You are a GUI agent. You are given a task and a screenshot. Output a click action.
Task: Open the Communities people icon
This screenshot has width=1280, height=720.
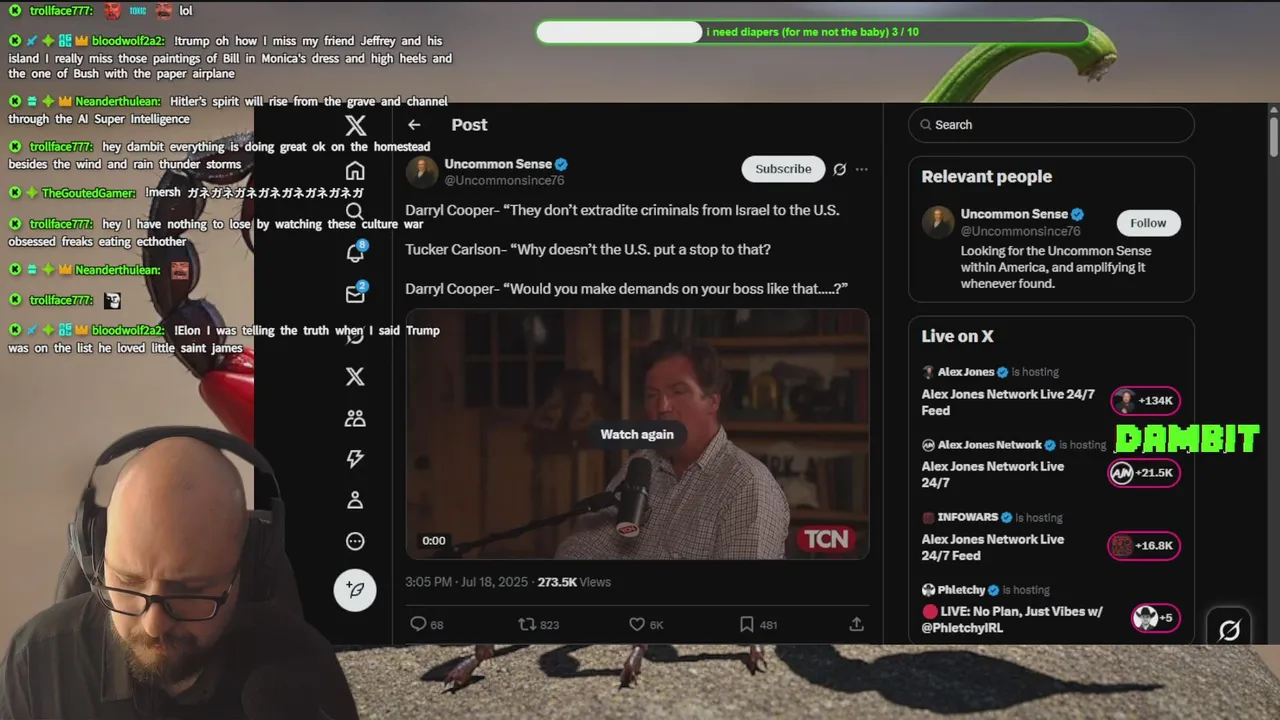tap(355, 418)
